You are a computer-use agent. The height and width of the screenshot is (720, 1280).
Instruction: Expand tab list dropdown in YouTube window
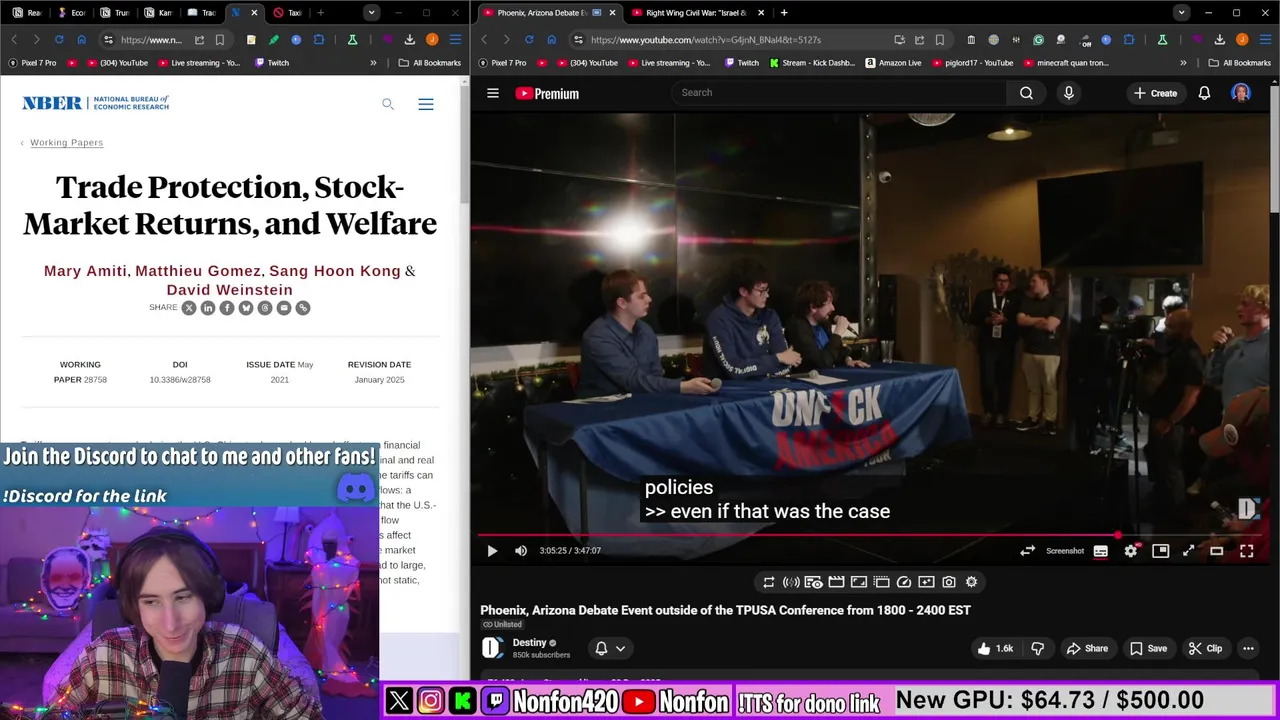(x=1182, y=13)
